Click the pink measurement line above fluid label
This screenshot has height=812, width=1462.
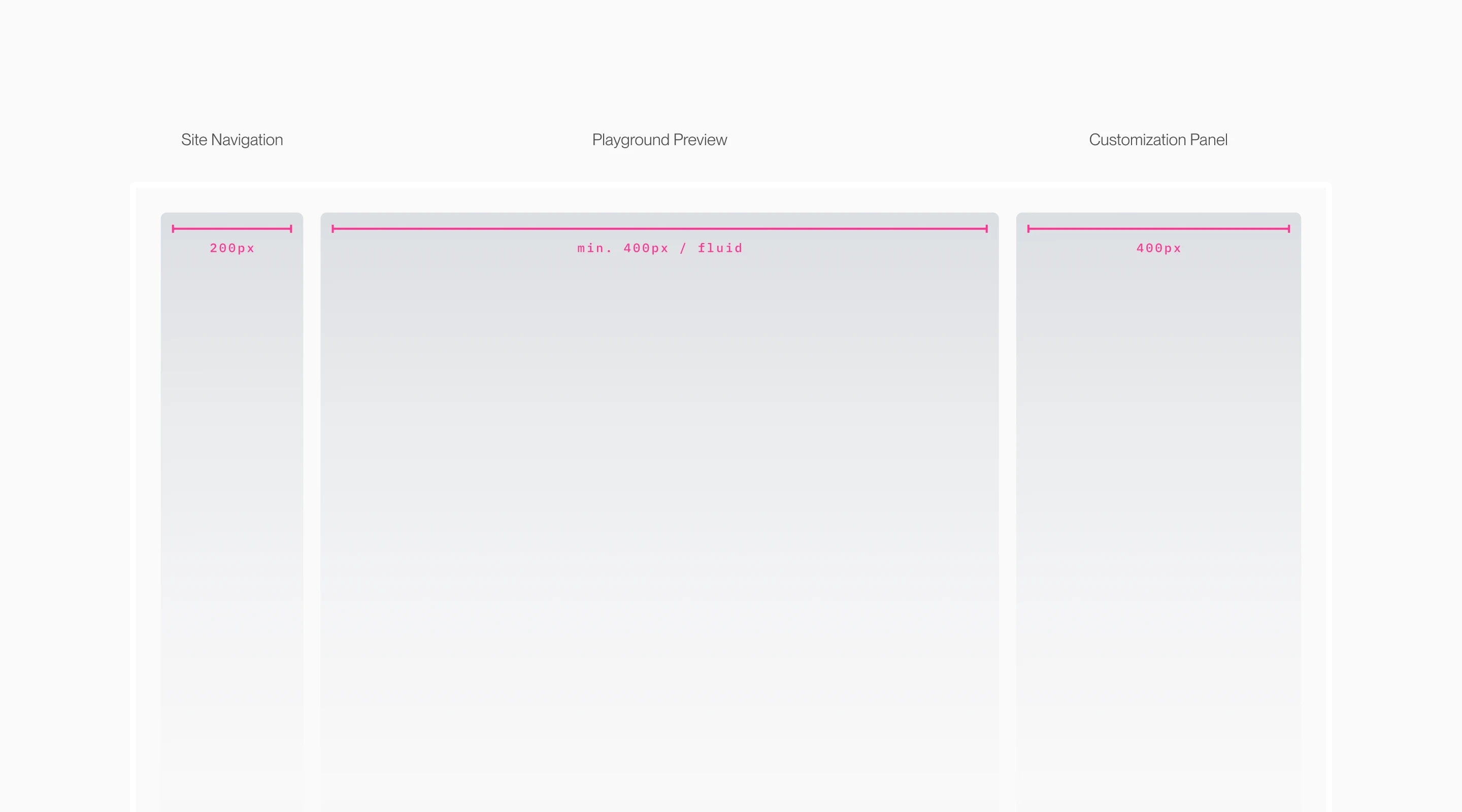click(x=659, y=229)
